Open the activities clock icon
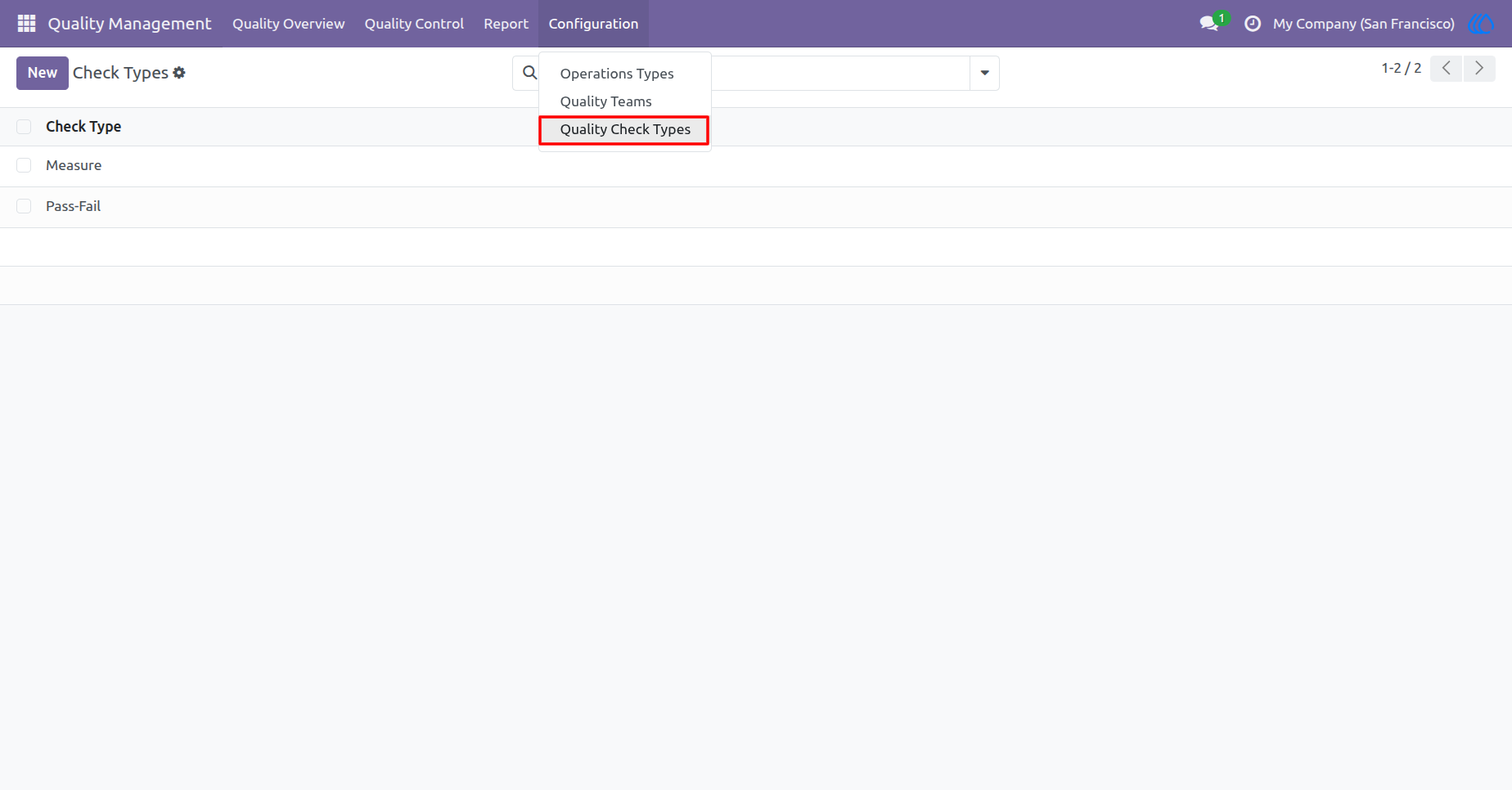This screenshot has height=790, width=1512. [x=1252, y=24]
